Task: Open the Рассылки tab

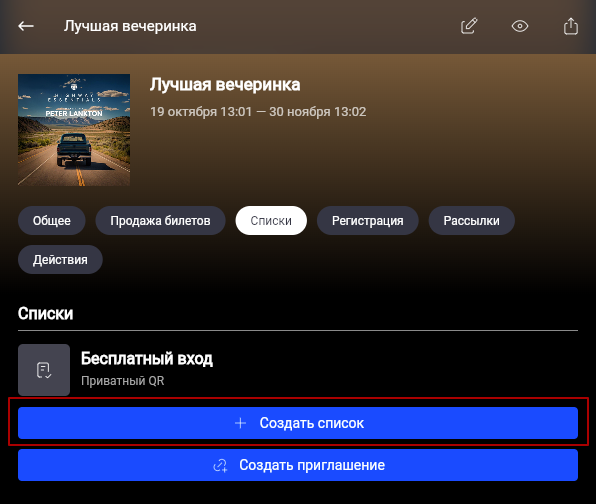Action: click(472, 220)
